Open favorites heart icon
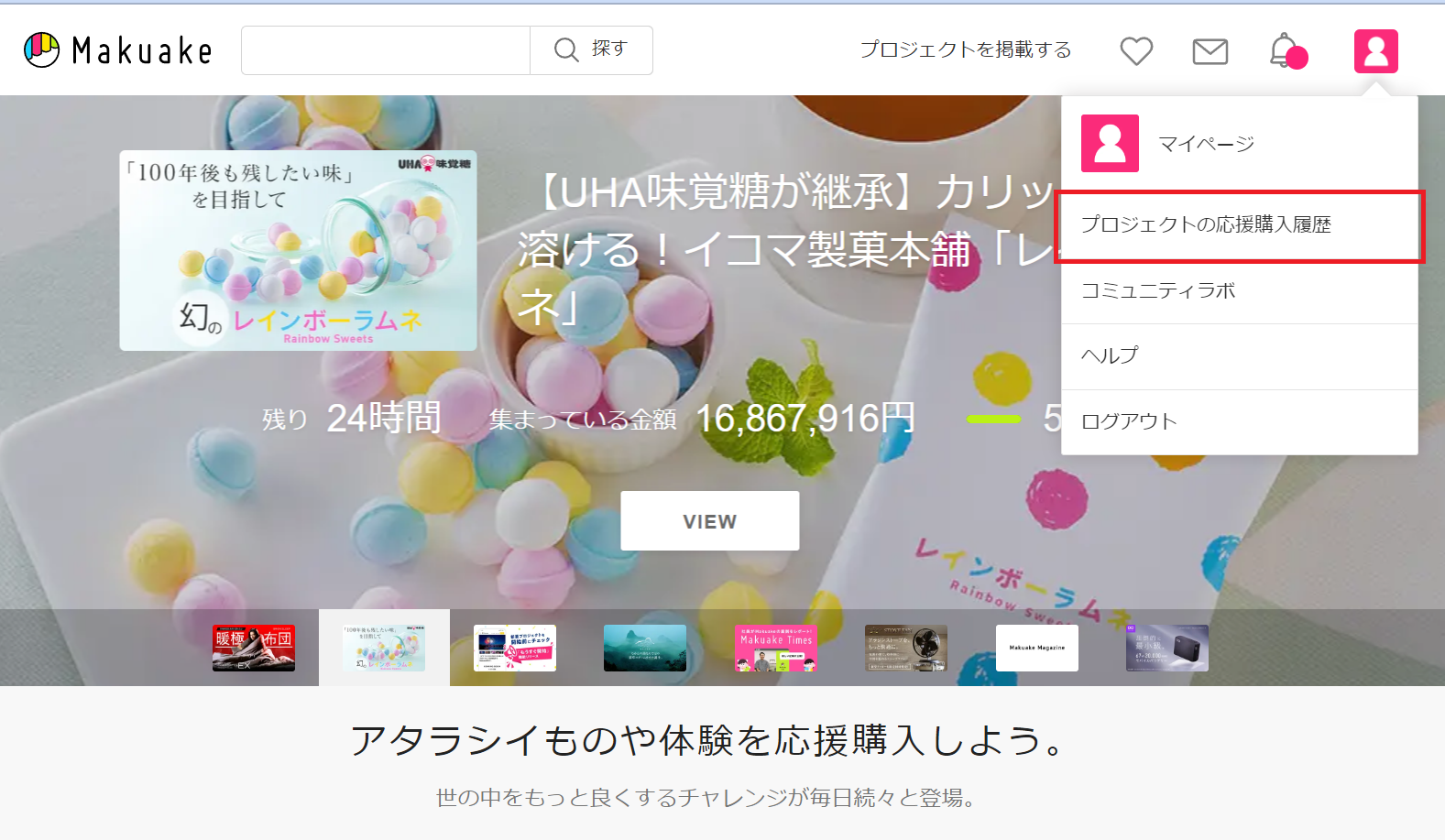The width and height of the screenshot is (1445, 840). pyautogui.click(x=1136, y=51)
